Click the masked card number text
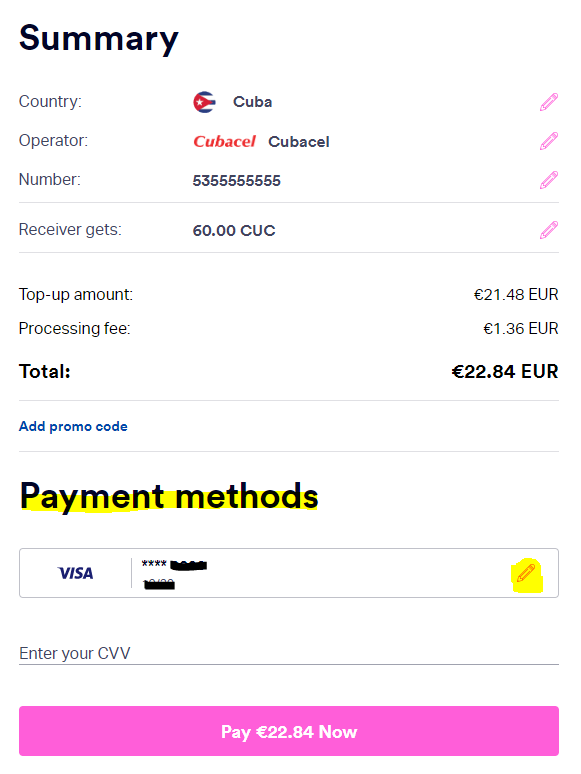This screenshot has height=774, width=581. pyautogui.click(x=174, y=564)
